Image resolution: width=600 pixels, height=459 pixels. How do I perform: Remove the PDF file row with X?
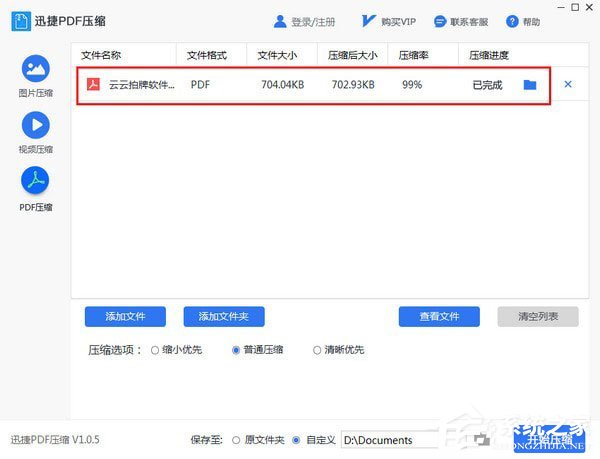pos(568,84)
